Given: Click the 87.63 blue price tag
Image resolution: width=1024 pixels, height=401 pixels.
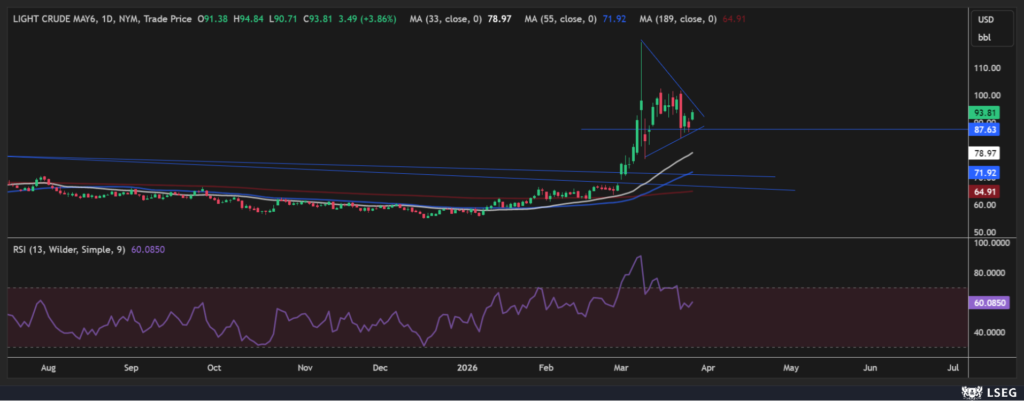Looking at the screenshot, I should pos(984,130).
